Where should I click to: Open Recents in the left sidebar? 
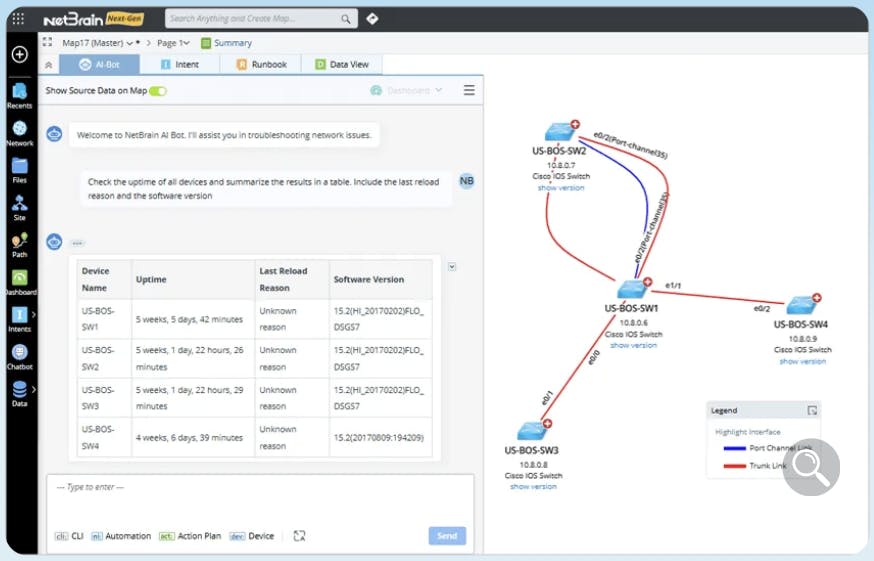coord(20,96)
